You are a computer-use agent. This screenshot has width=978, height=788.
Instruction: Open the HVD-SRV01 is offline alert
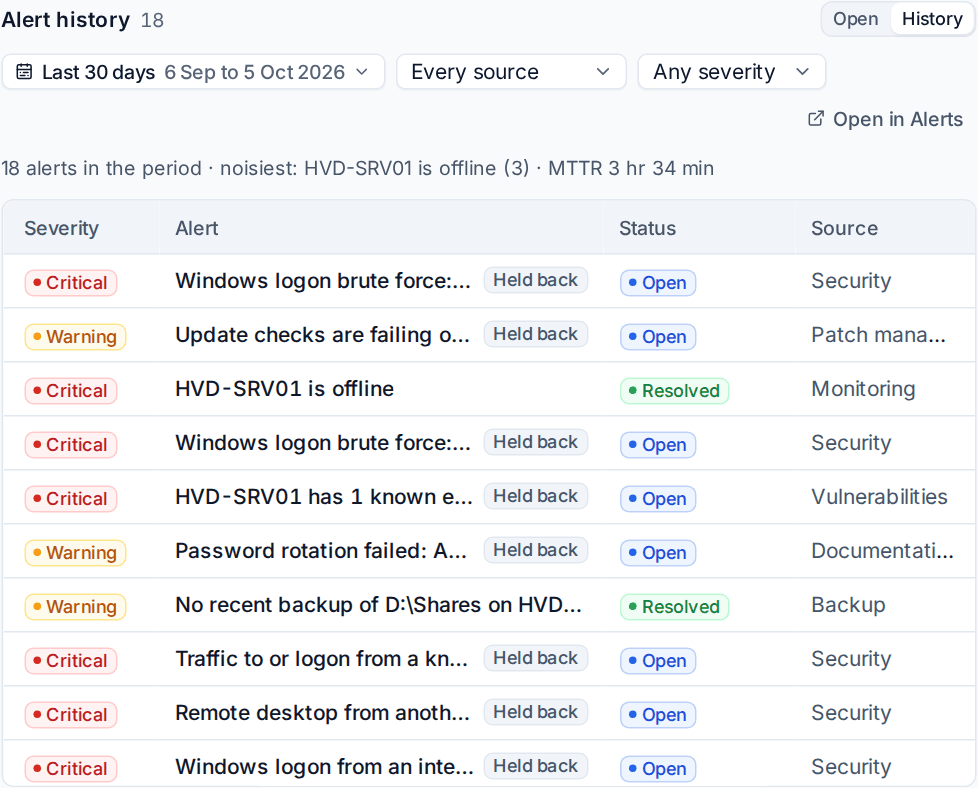click(284, 389)
